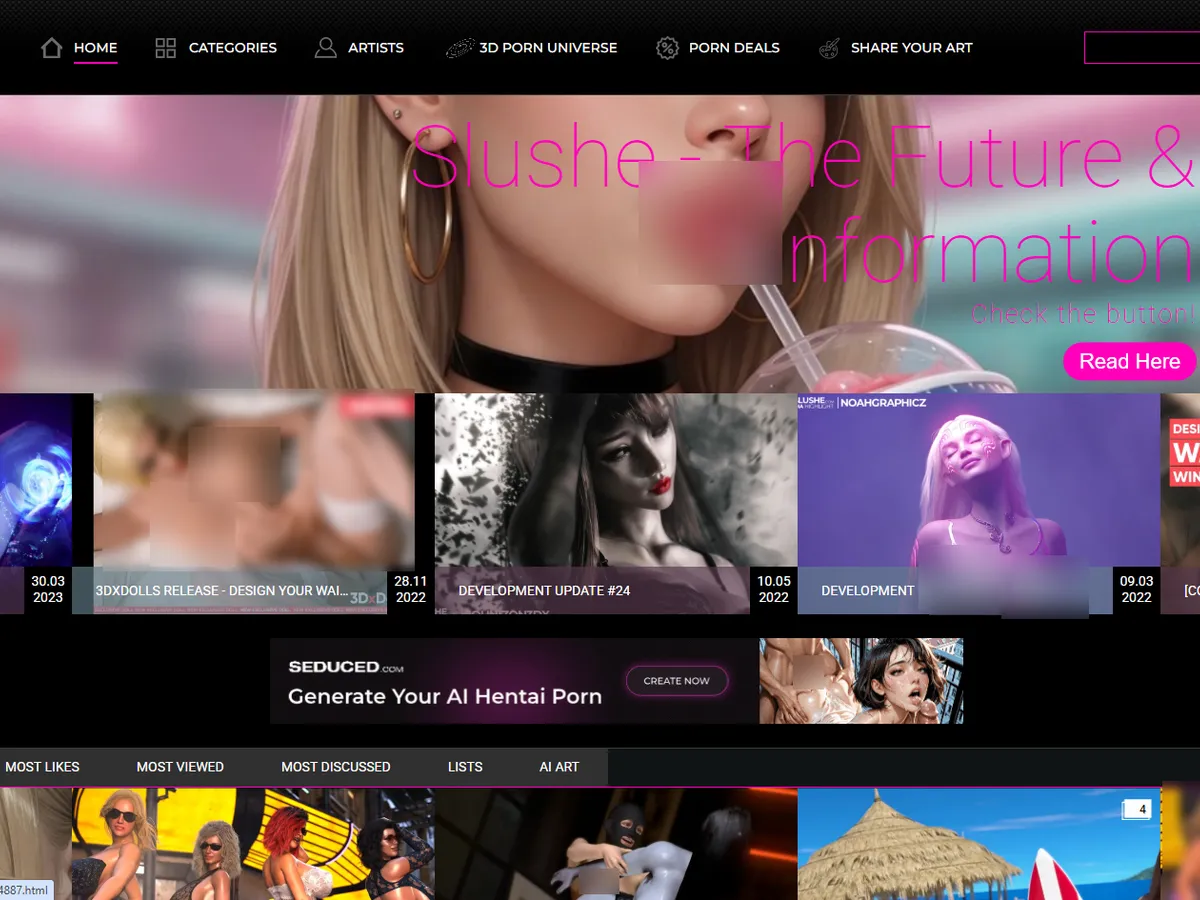Click the 09.03 2022 date label

(x=1137, y=590)
